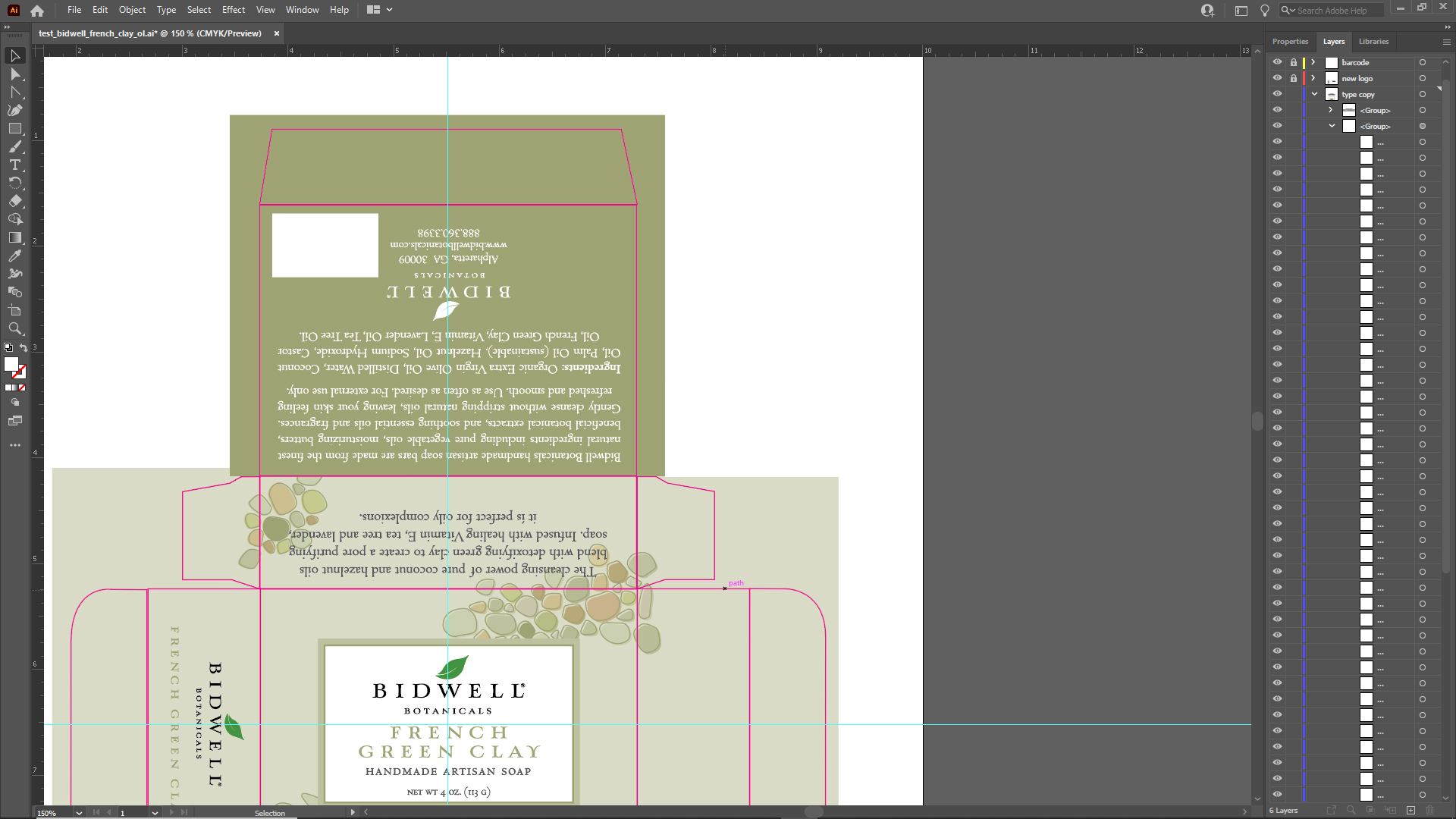Select the Zoom tool in toolbar
This screenshot has height=819, width=1456.
coord(15,329)
